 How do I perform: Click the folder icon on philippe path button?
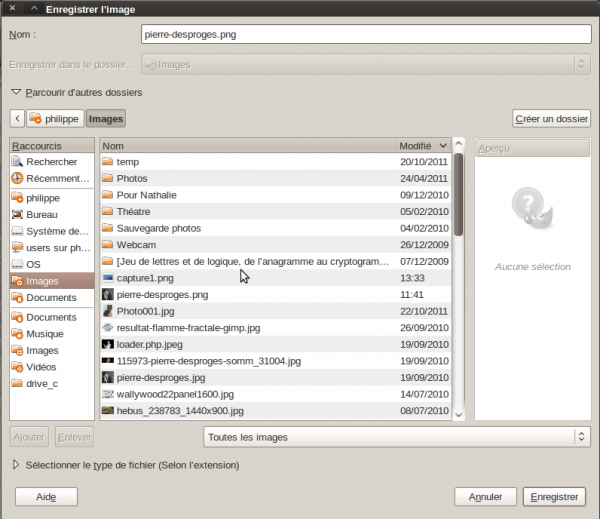(x=36, y=119)
